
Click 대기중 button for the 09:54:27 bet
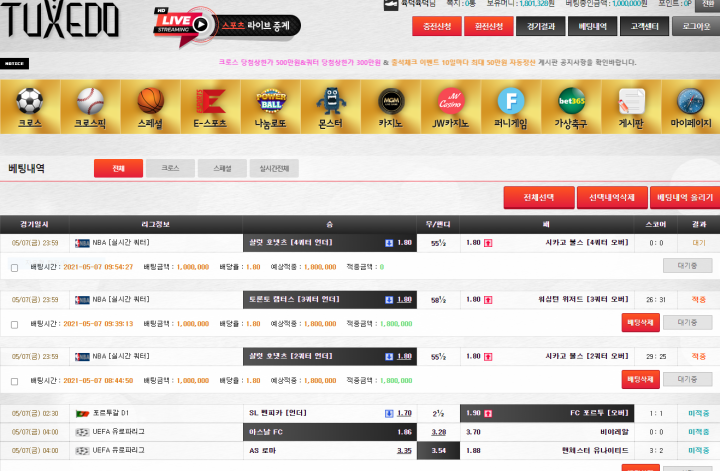687,265
